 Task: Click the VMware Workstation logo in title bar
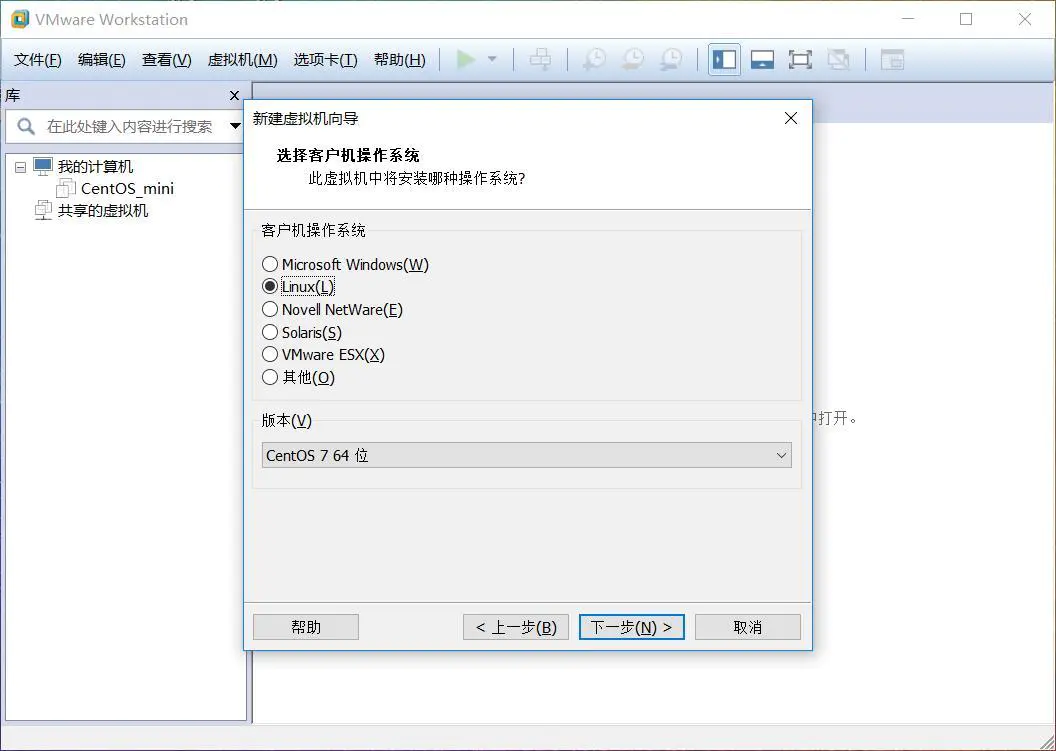tap(20, 19)
